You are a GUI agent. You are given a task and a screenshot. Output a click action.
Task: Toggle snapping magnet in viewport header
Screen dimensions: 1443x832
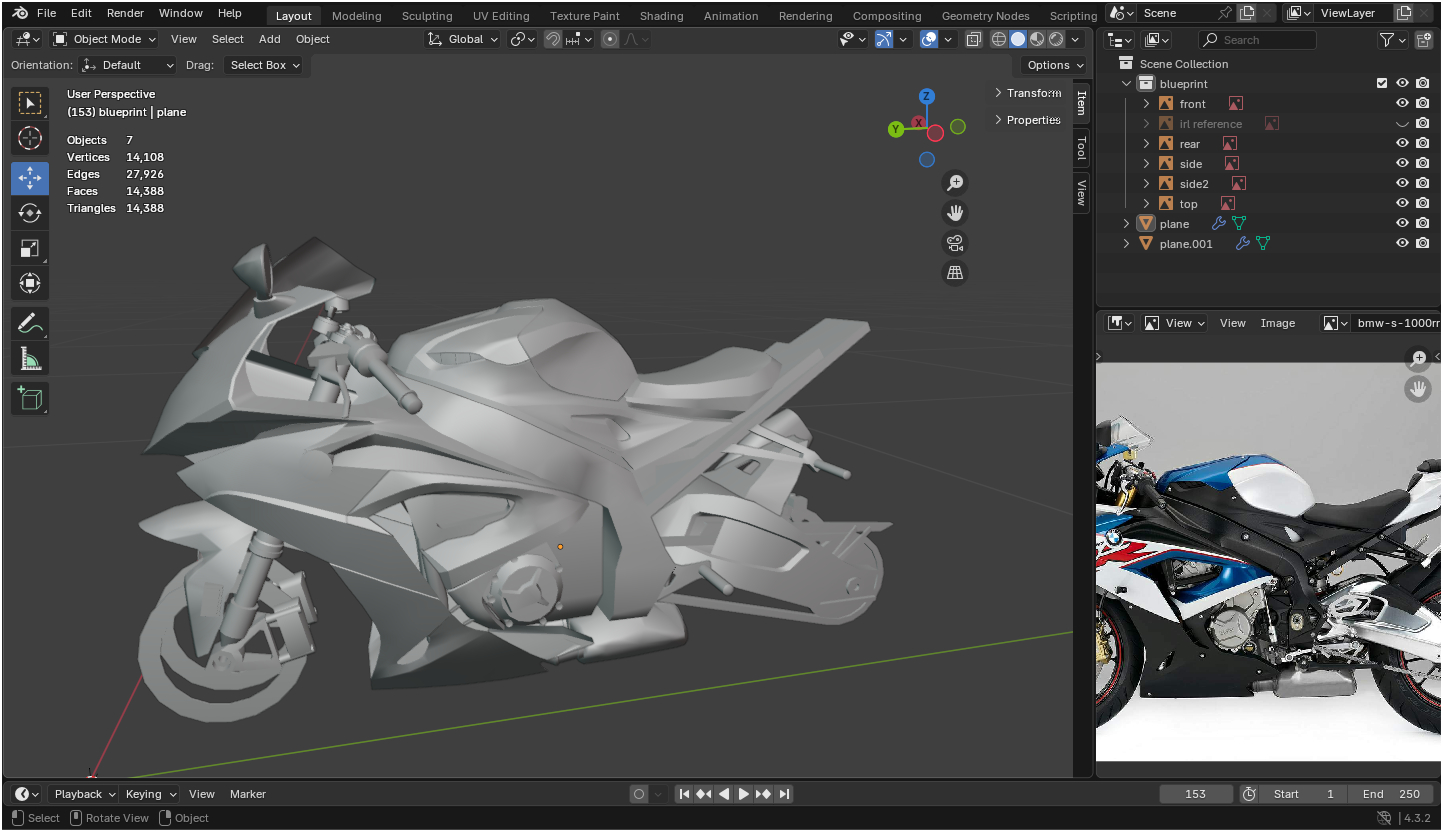point(553,39)
